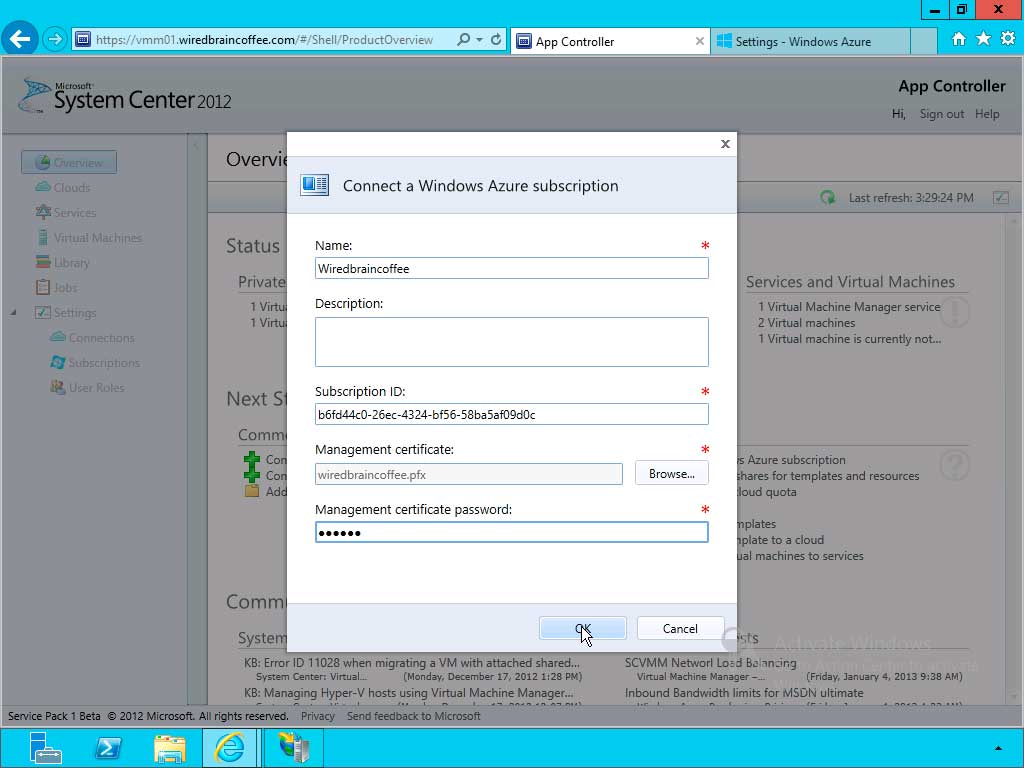Open a new browser tab
The width and height of the screenshot is (1024, 768).
(x=923, y=41)
